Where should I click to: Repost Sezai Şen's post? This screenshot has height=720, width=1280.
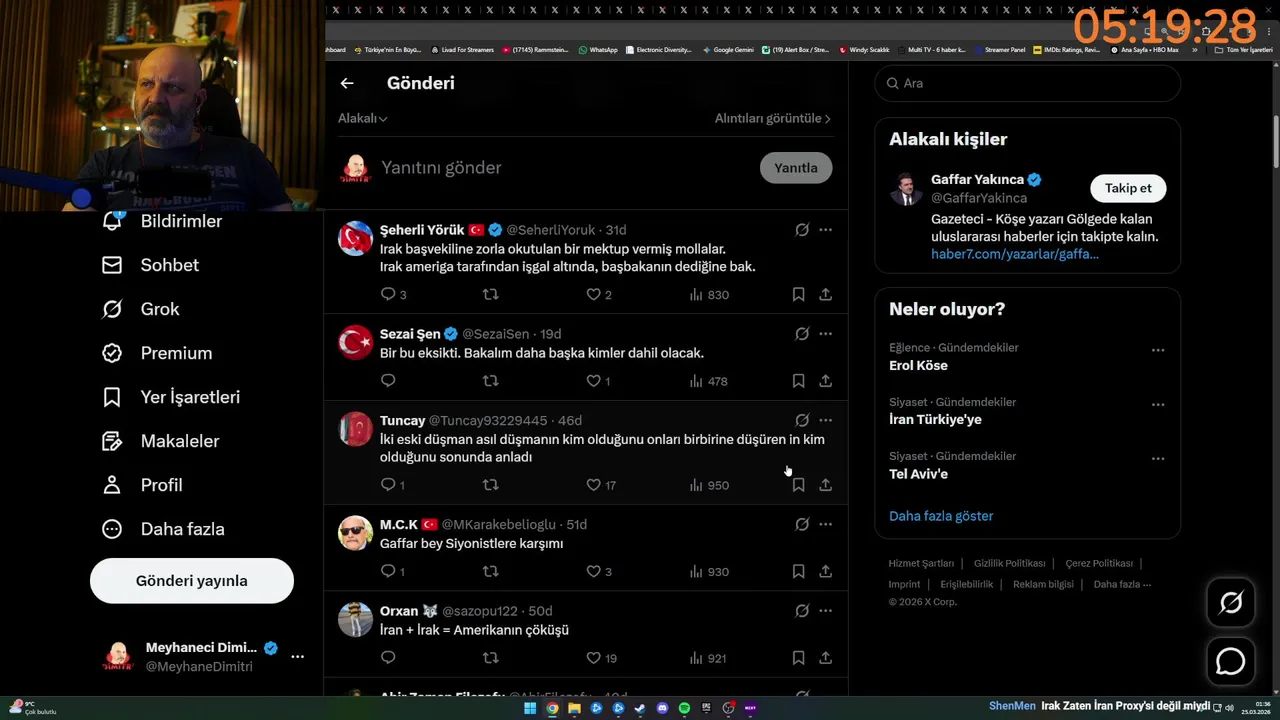[490, 381]
